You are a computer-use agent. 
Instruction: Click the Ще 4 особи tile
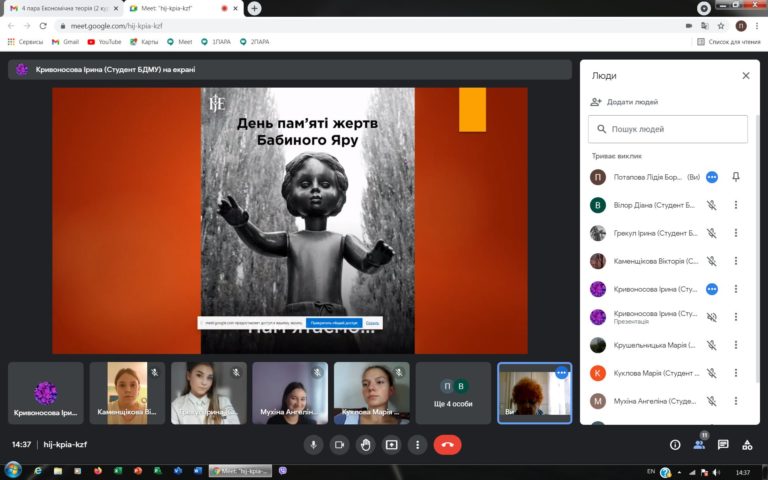click(x=453, y=393)
